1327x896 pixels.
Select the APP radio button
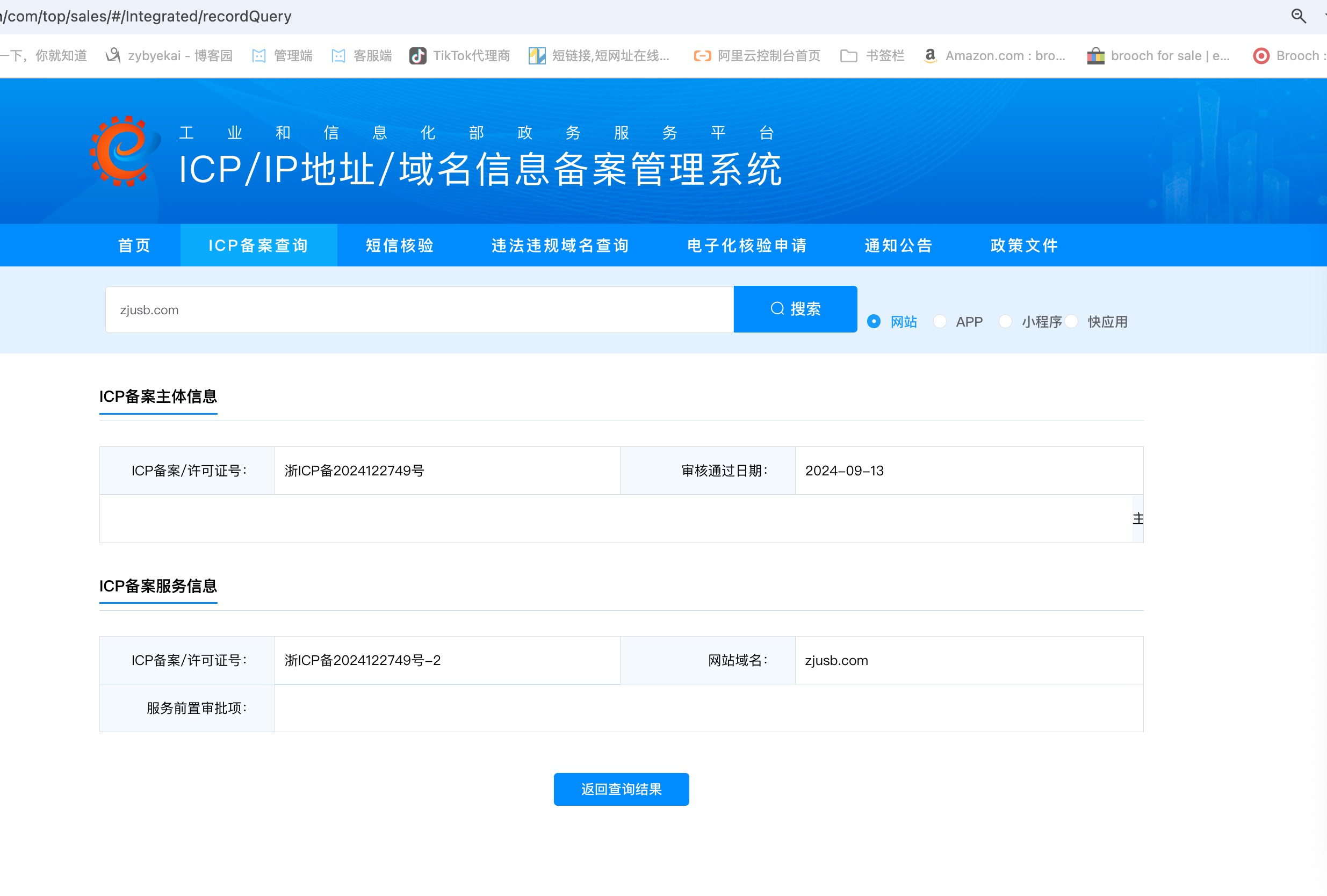click(939, 322)
